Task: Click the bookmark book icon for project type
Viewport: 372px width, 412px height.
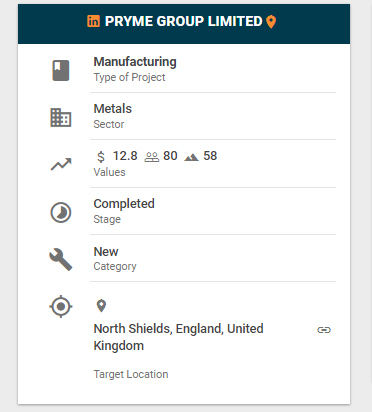Action: [61, 70]
